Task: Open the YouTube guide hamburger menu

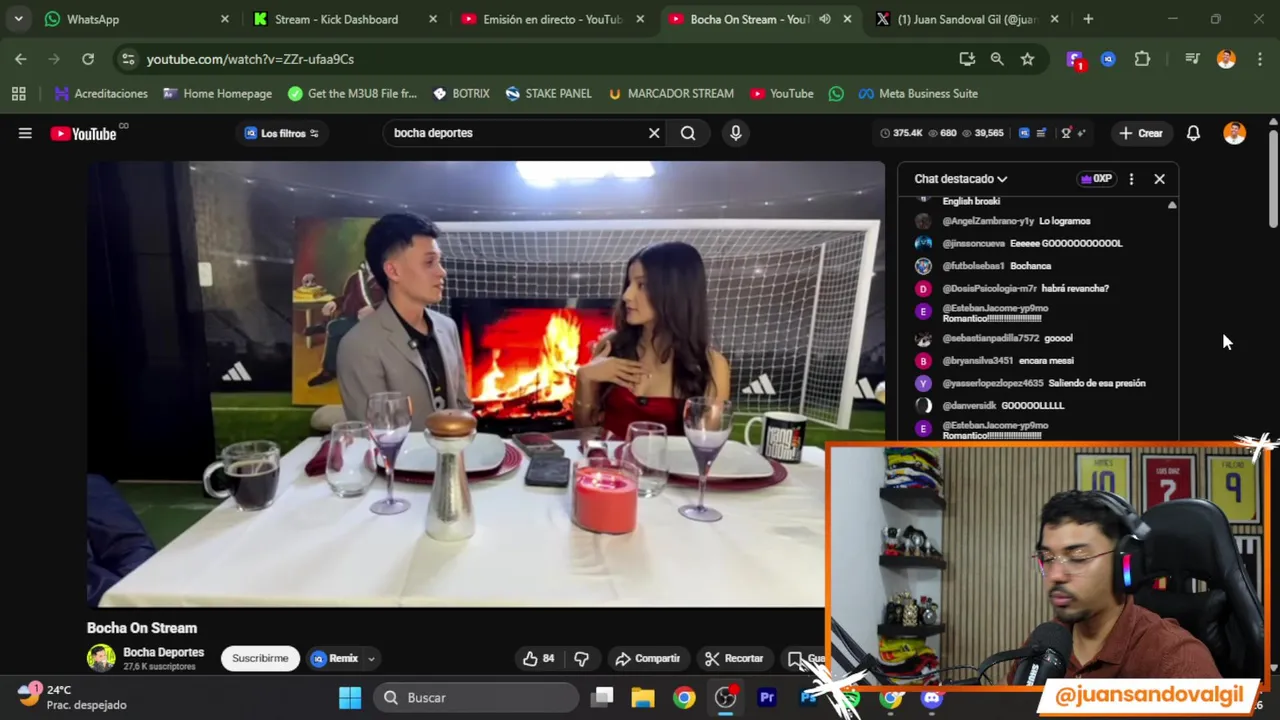Action: point(25,133)
